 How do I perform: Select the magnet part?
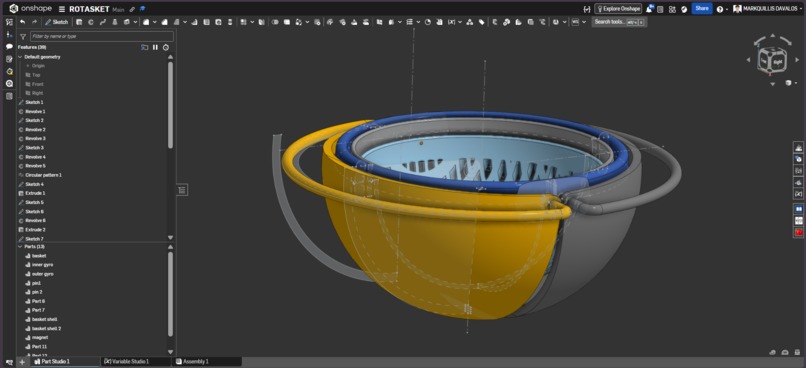[40, 338]
